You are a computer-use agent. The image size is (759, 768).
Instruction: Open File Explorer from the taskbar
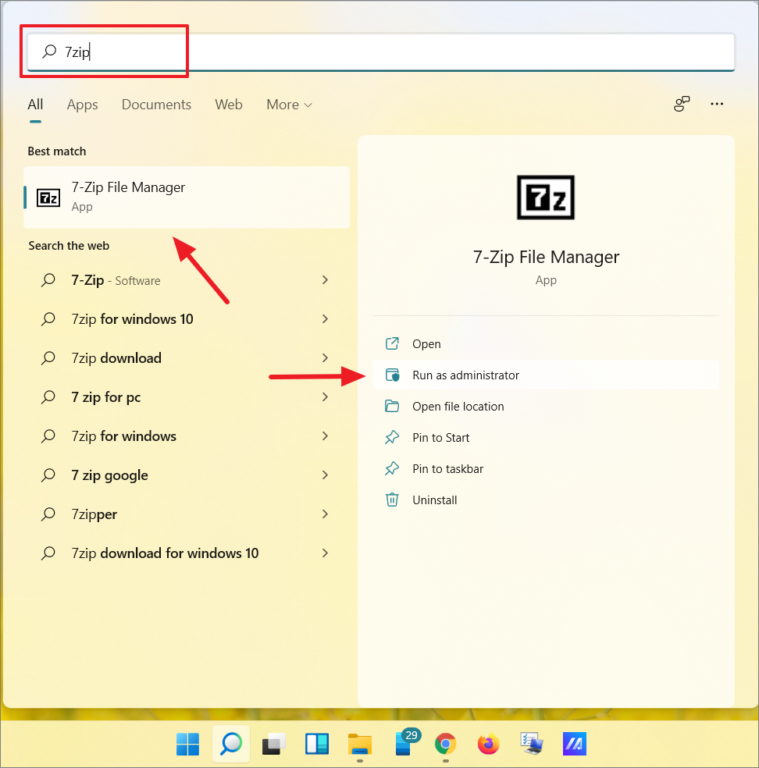tap(360, 744)
